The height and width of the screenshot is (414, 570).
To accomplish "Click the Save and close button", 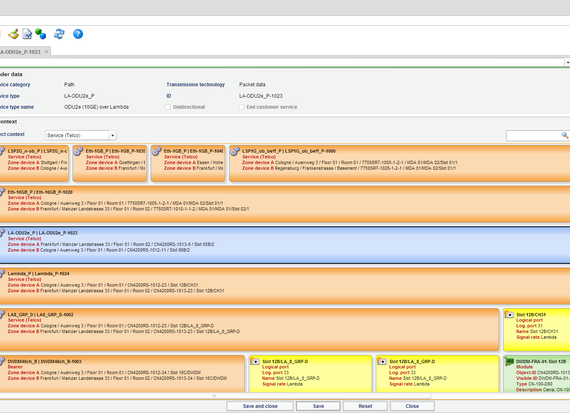I will (x=260, y=406).
